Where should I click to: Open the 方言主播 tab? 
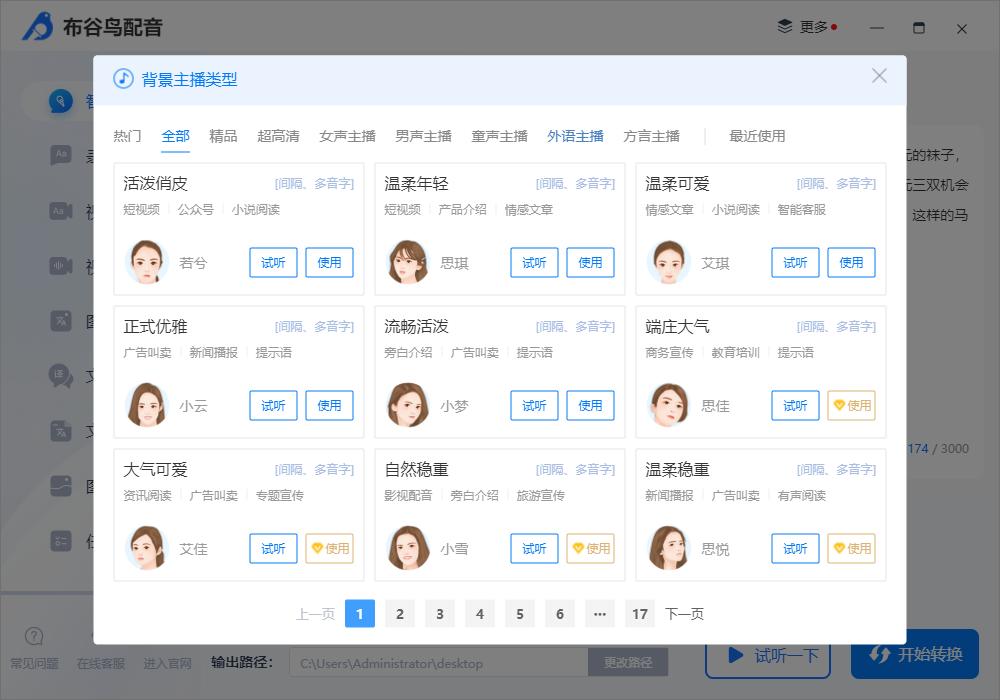[x=651, y=136]
